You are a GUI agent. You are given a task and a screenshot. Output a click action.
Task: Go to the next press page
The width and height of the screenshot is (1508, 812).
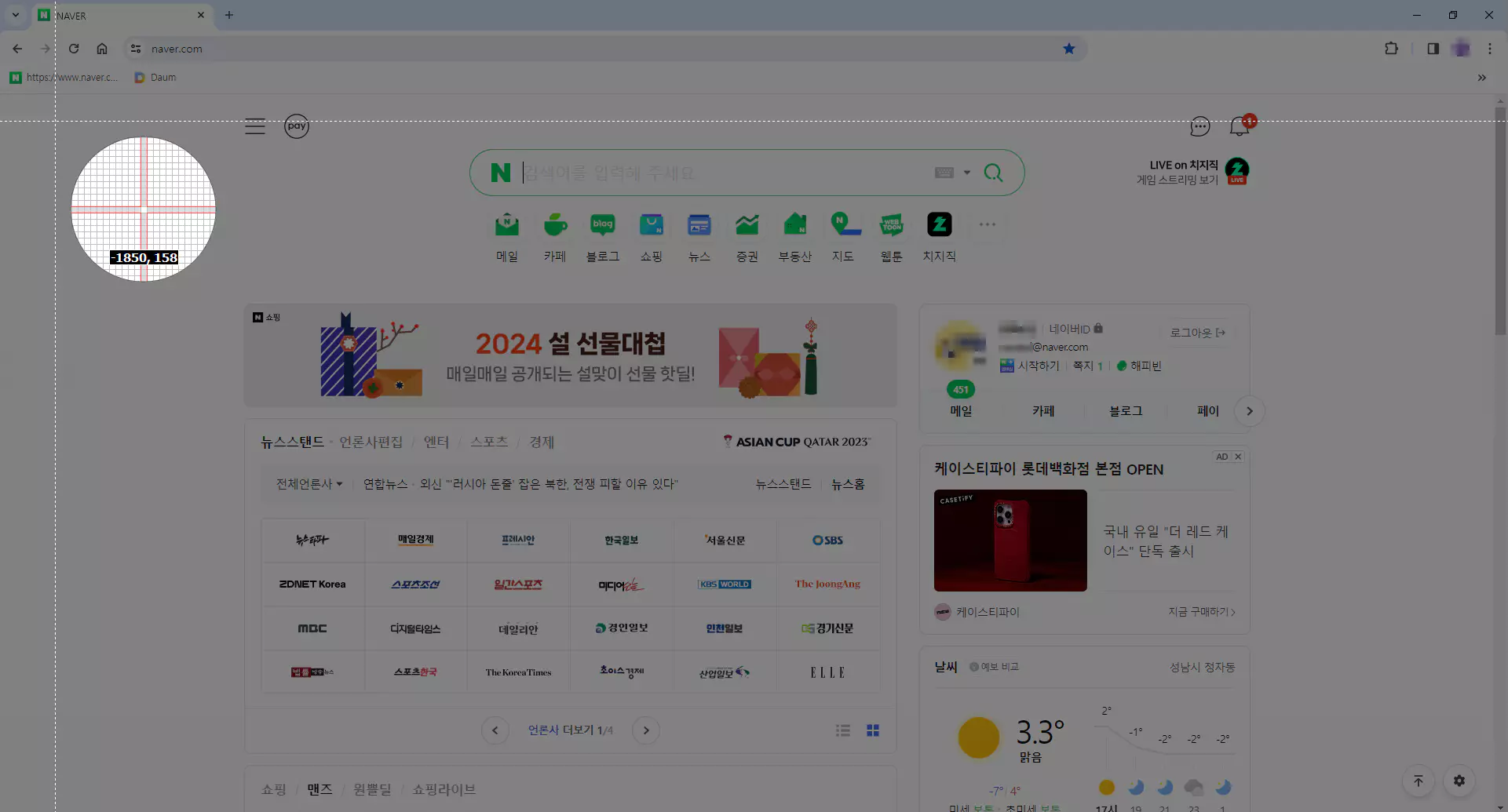646,730
